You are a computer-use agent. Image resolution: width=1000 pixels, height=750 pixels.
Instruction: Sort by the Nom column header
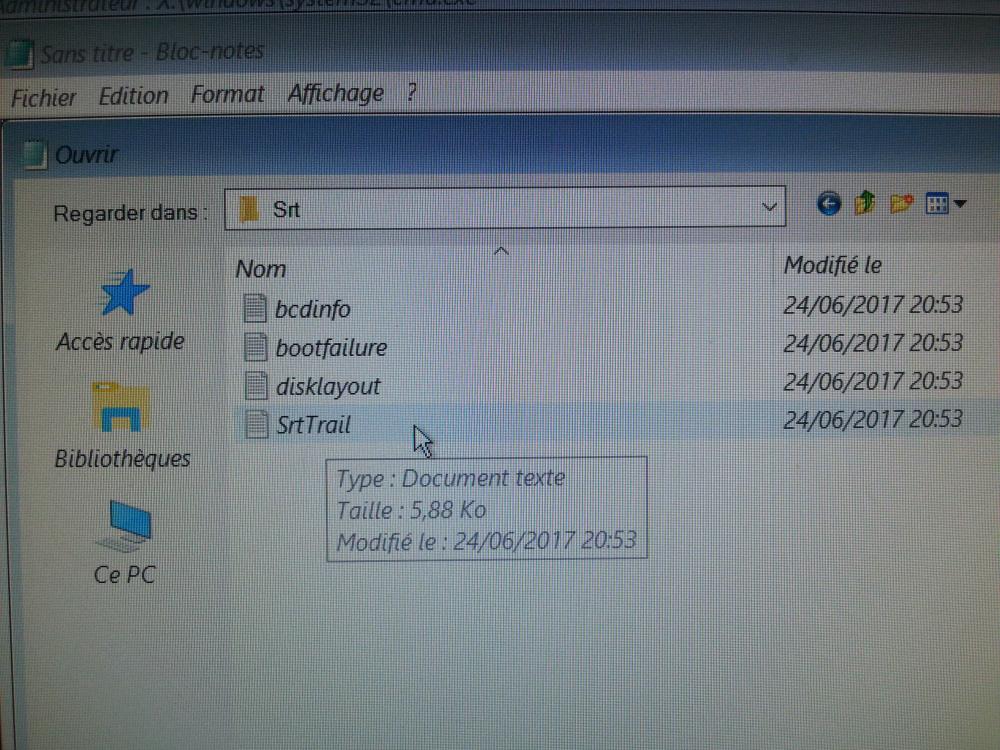click(261, 268)
